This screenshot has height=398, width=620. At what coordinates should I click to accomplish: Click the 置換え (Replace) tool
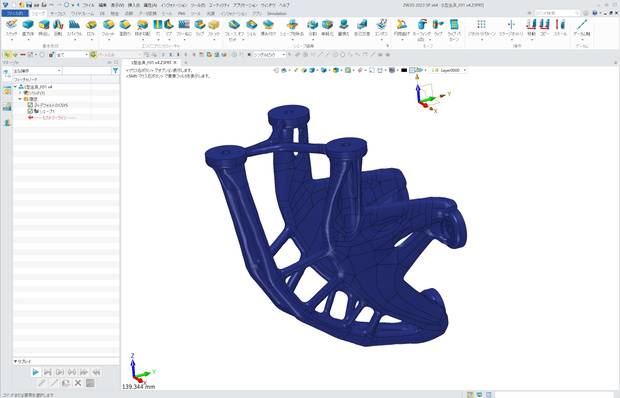point(344,28)
